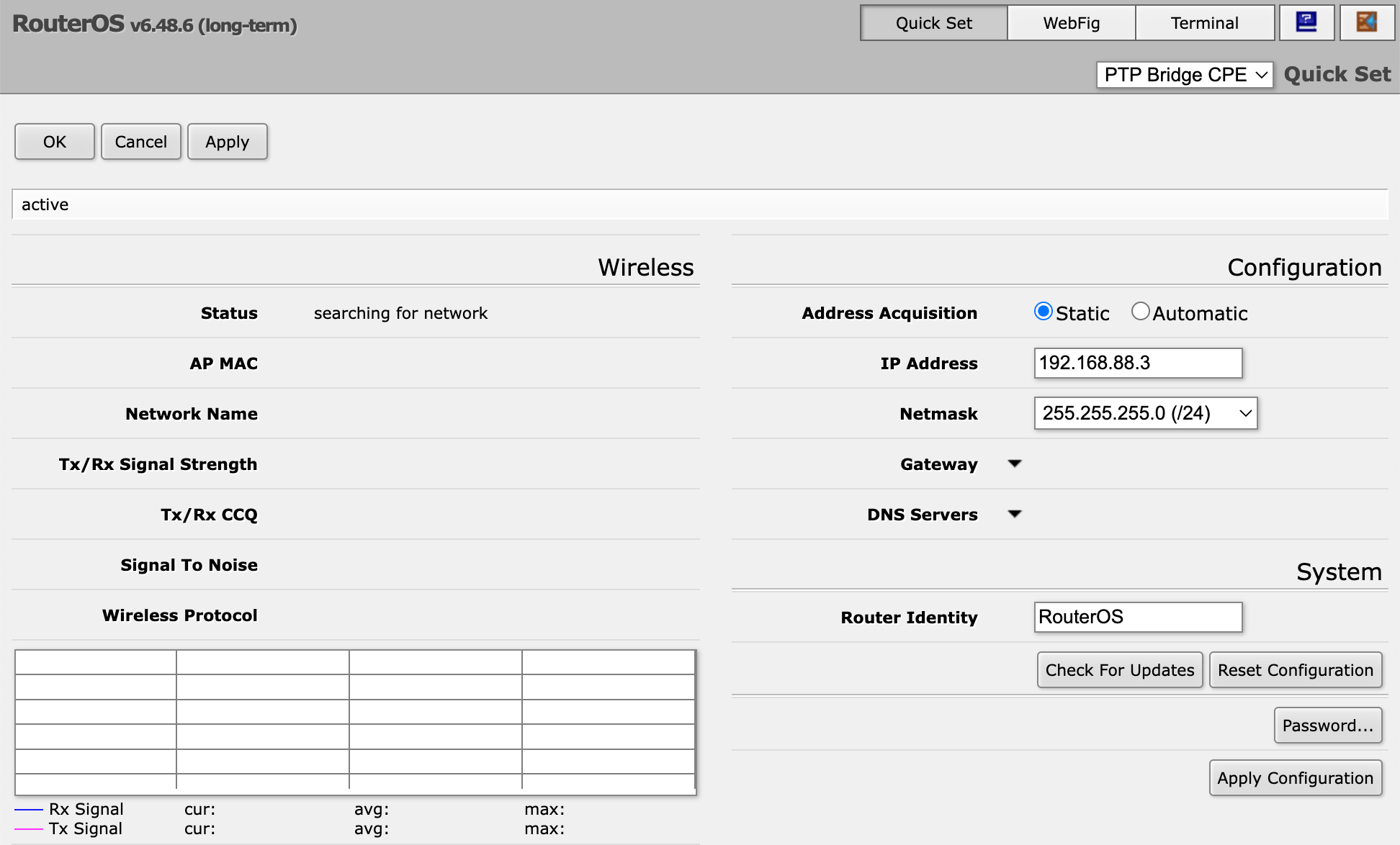Open the help manual book icon
This screenshot has height=845, width=1400.
point(1306,23)
